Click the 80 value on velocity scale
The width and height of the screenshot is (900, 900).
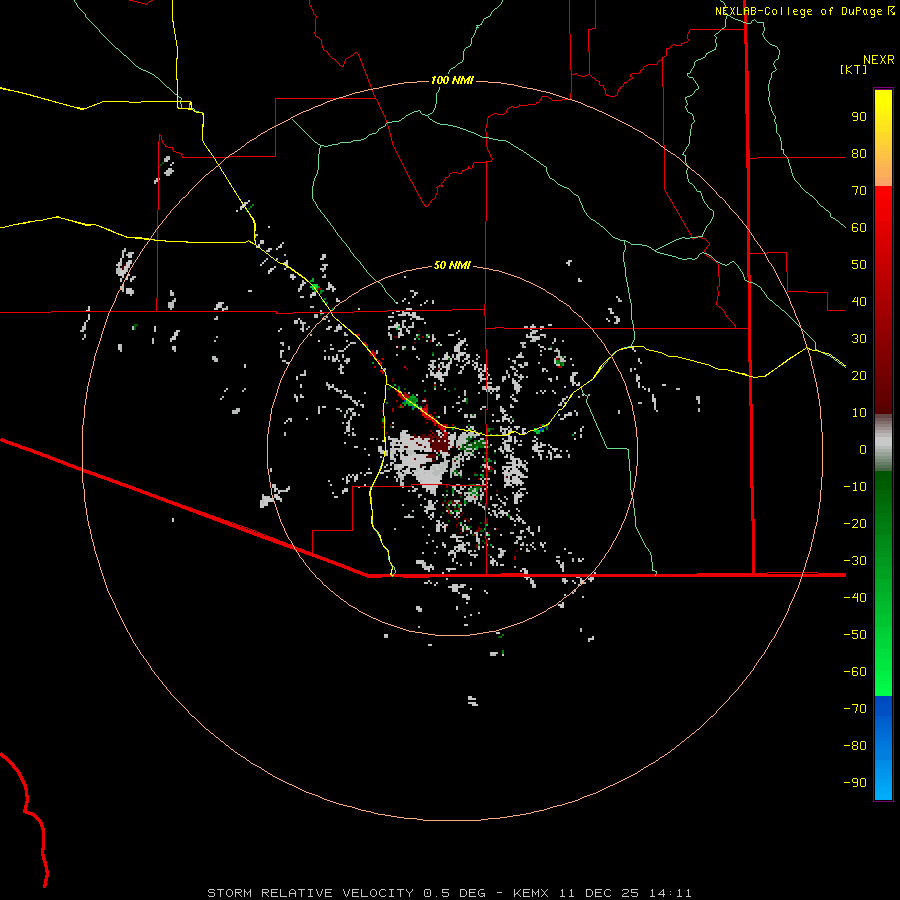(859, 154)
